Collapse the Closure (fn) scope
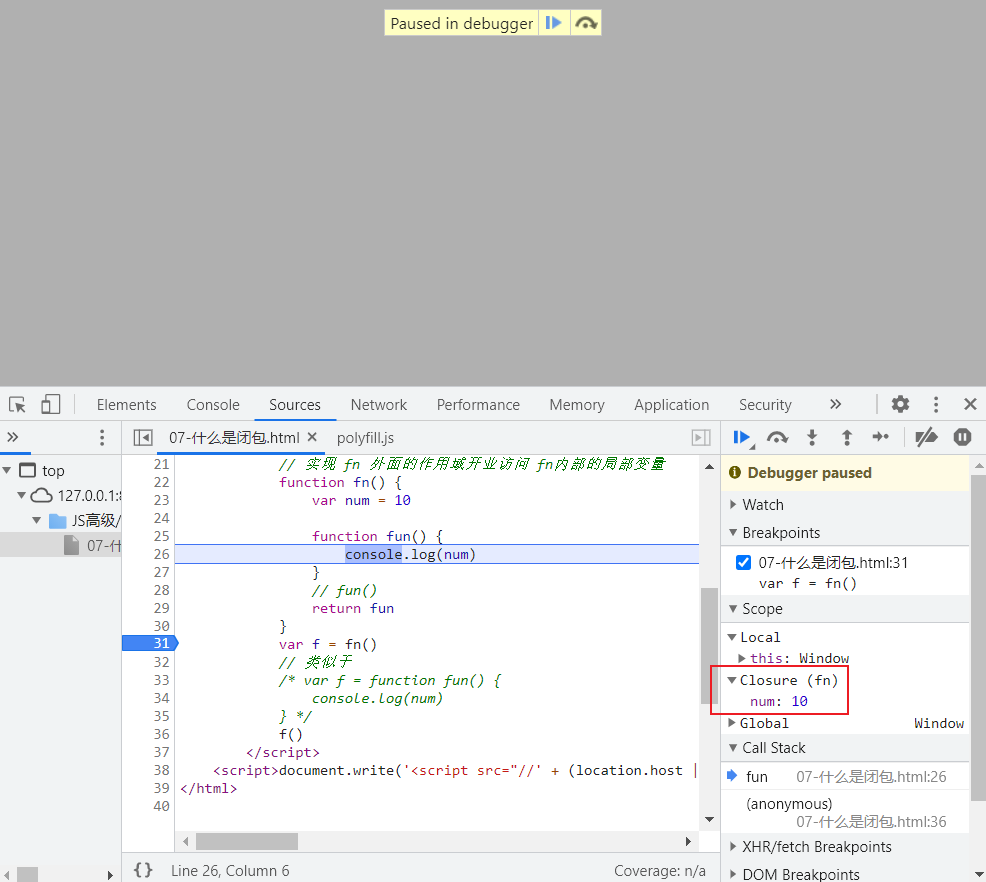This screenshot has height=882, width=986. 732,680
